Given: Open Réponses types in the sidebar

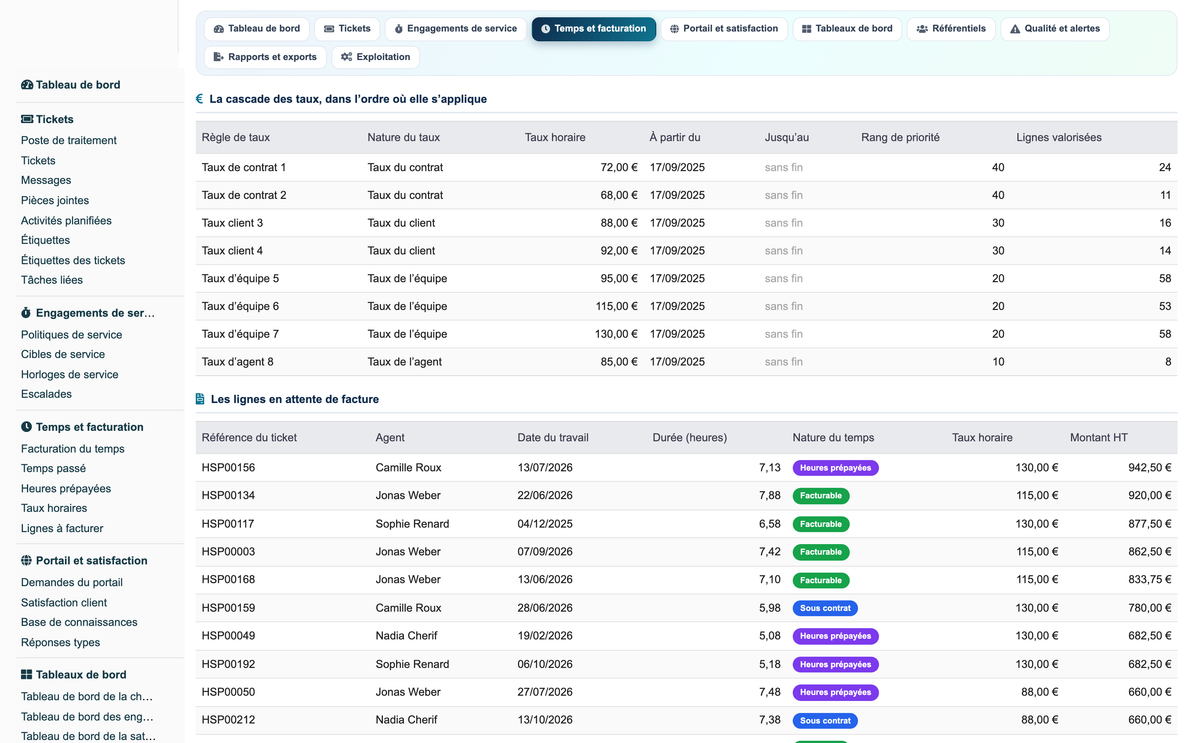Looking at the screenshot, I should tap(60, 643).
